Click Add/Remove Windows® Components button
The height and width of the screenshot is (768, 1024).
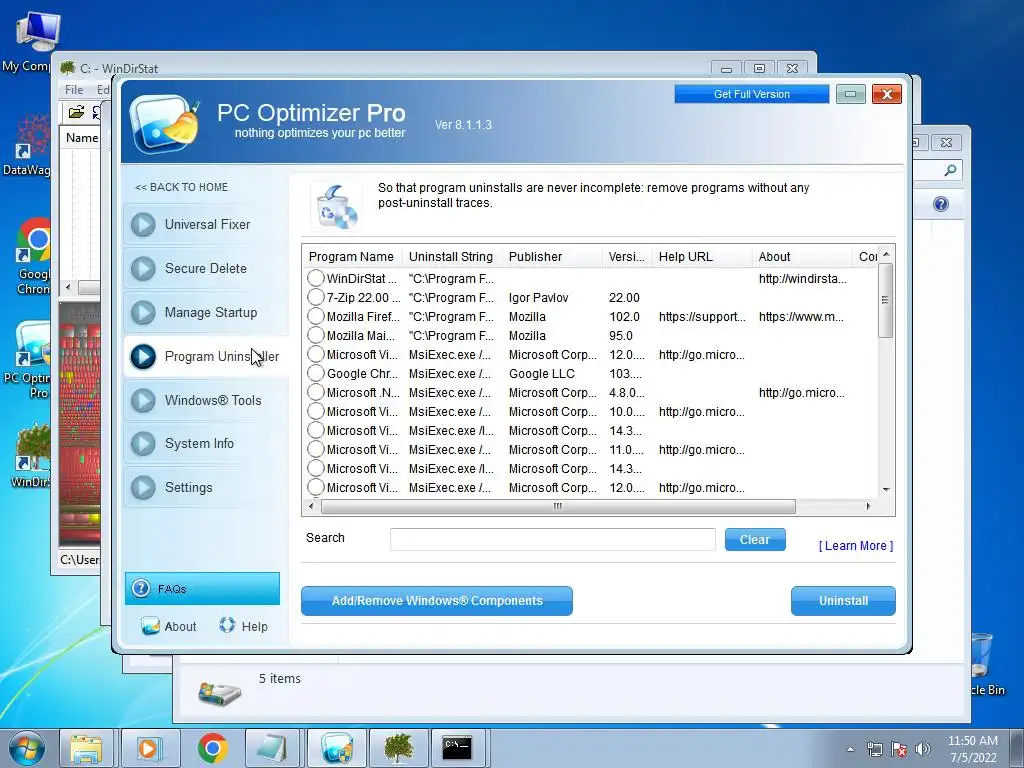coord(437,601)
